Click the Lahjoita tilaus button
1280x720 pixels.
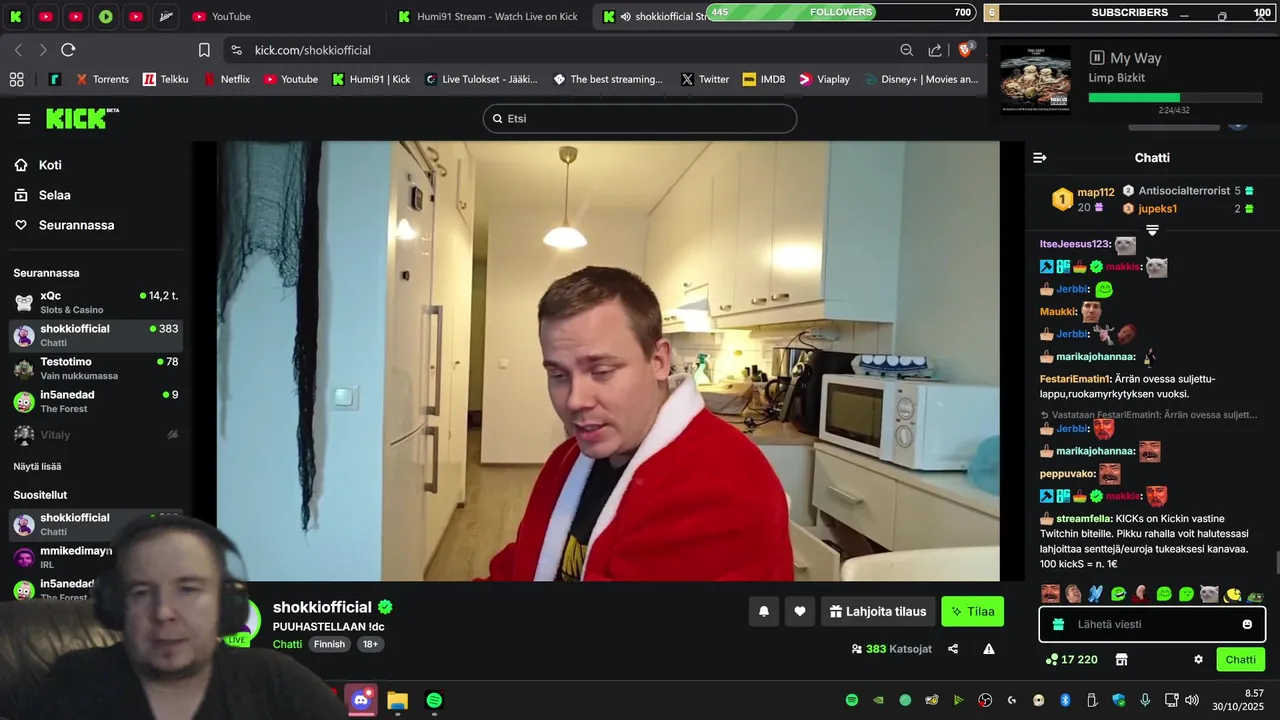pyautogui.click(x=878, y=611)
